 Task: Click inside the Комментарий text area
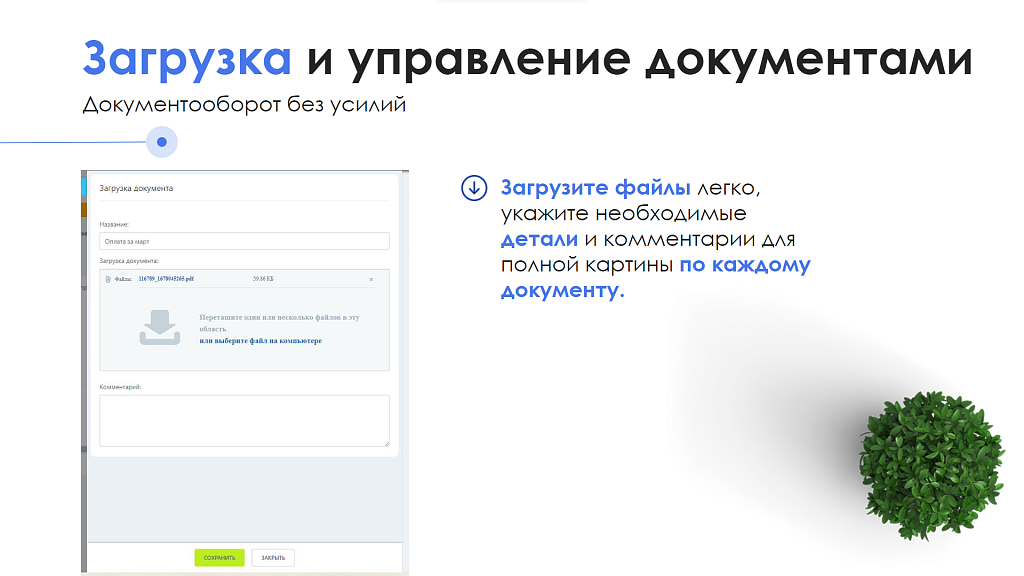coord(243,420)
